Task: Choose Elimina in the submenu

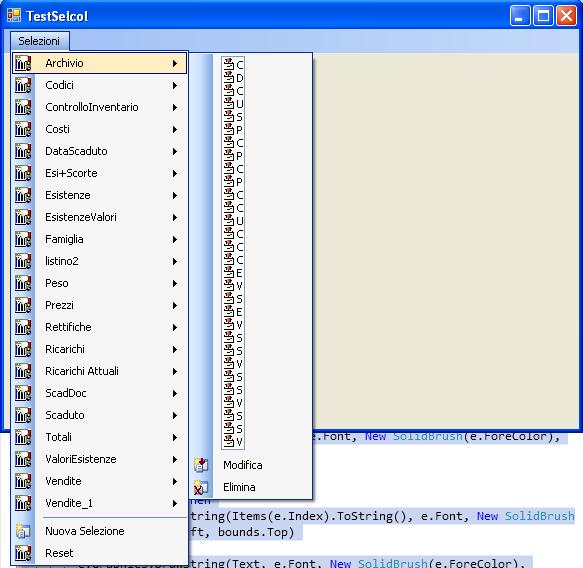Action: pyautogui.click(x=239, y=487)
